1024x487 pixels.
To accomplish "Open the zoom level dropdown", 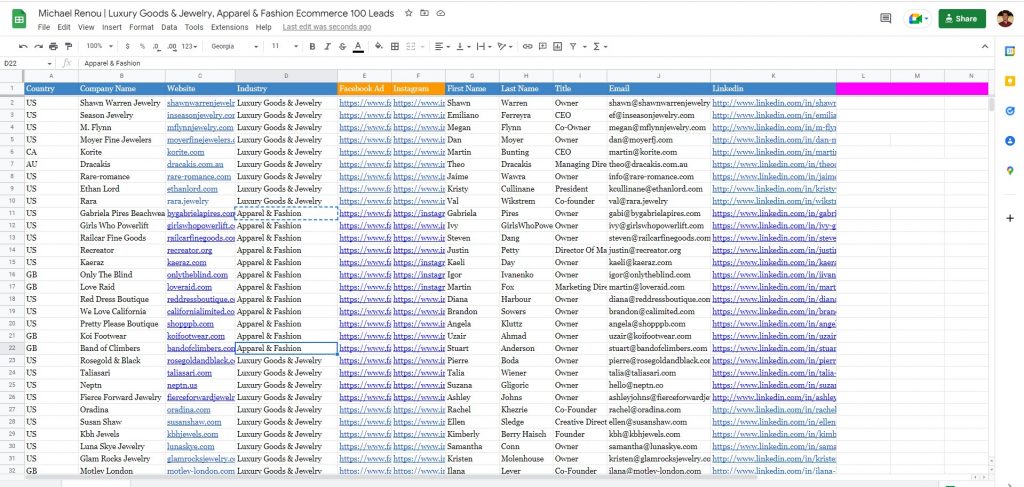I will coord(100,46).
